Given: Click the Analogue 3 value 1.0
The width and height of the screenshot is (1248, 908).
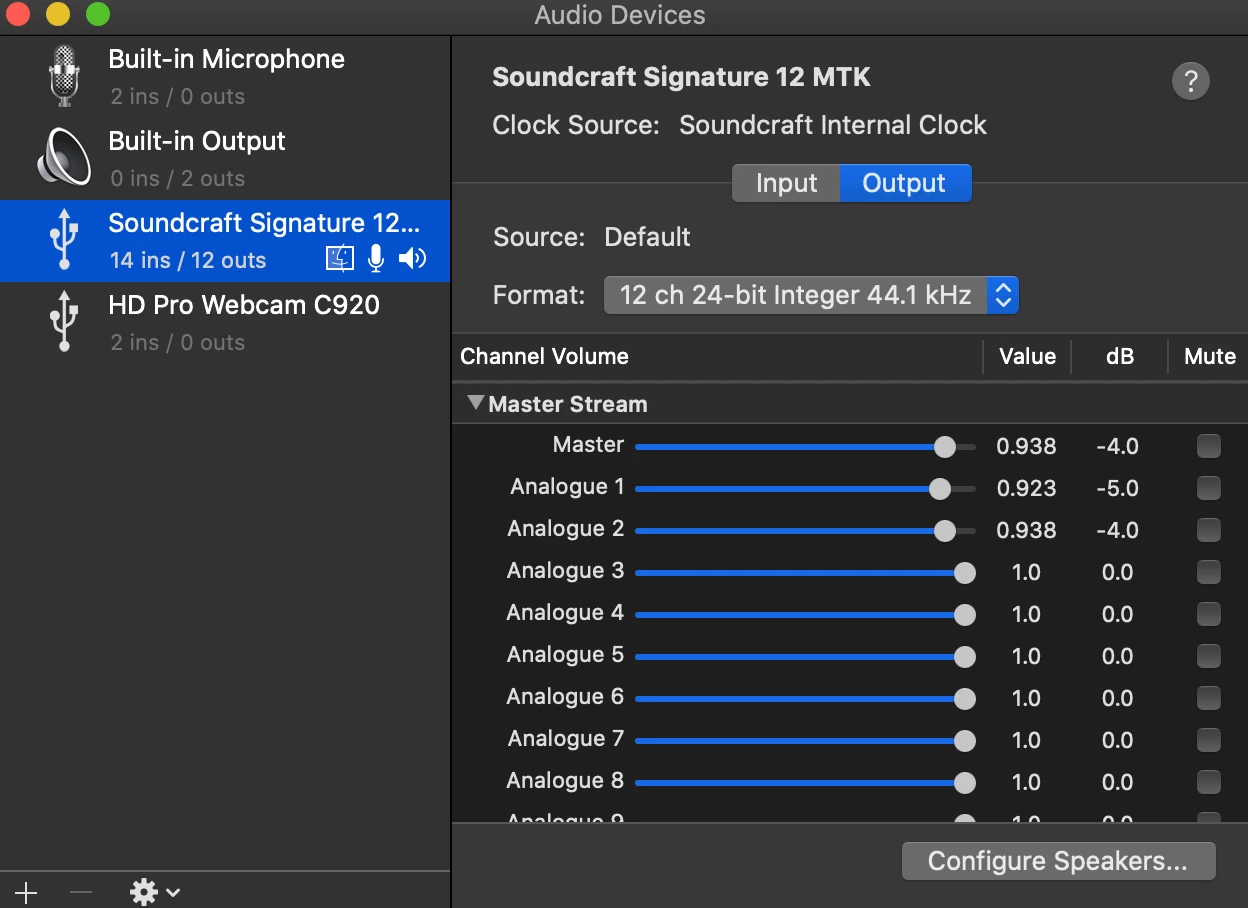Looking at the screenshot, I should (x=1026, y=573).
